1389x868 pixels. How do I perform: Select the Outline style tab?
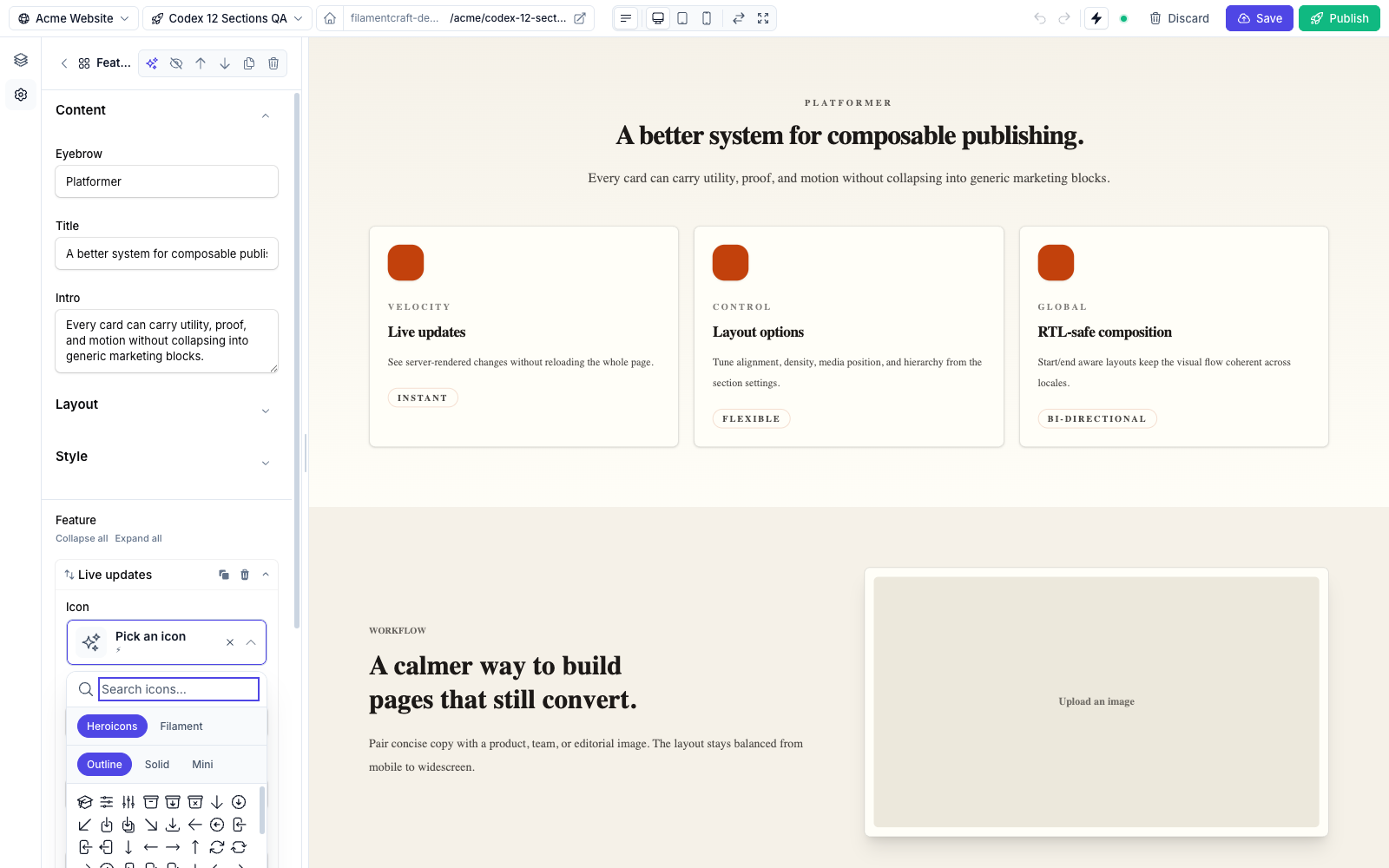point(104,765)
